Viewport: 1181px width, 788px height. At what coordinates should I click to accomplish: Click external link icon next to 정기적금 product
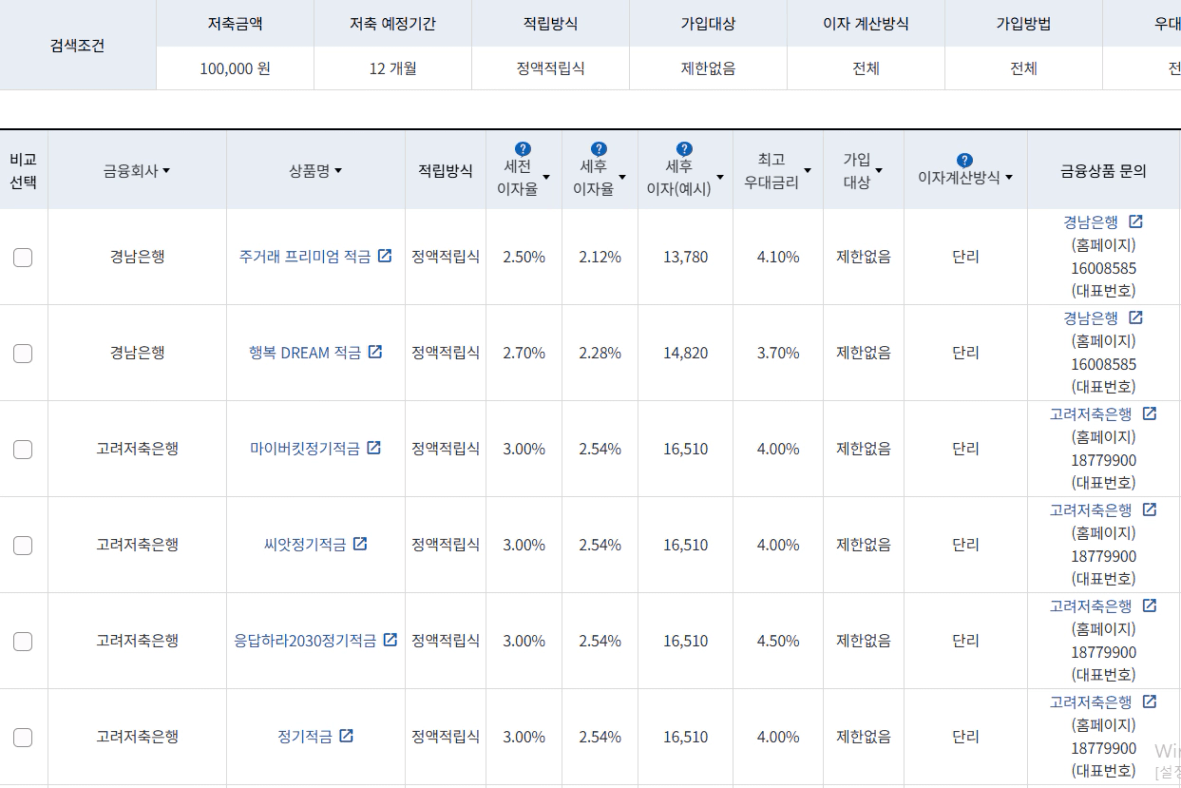click(346, 736)
